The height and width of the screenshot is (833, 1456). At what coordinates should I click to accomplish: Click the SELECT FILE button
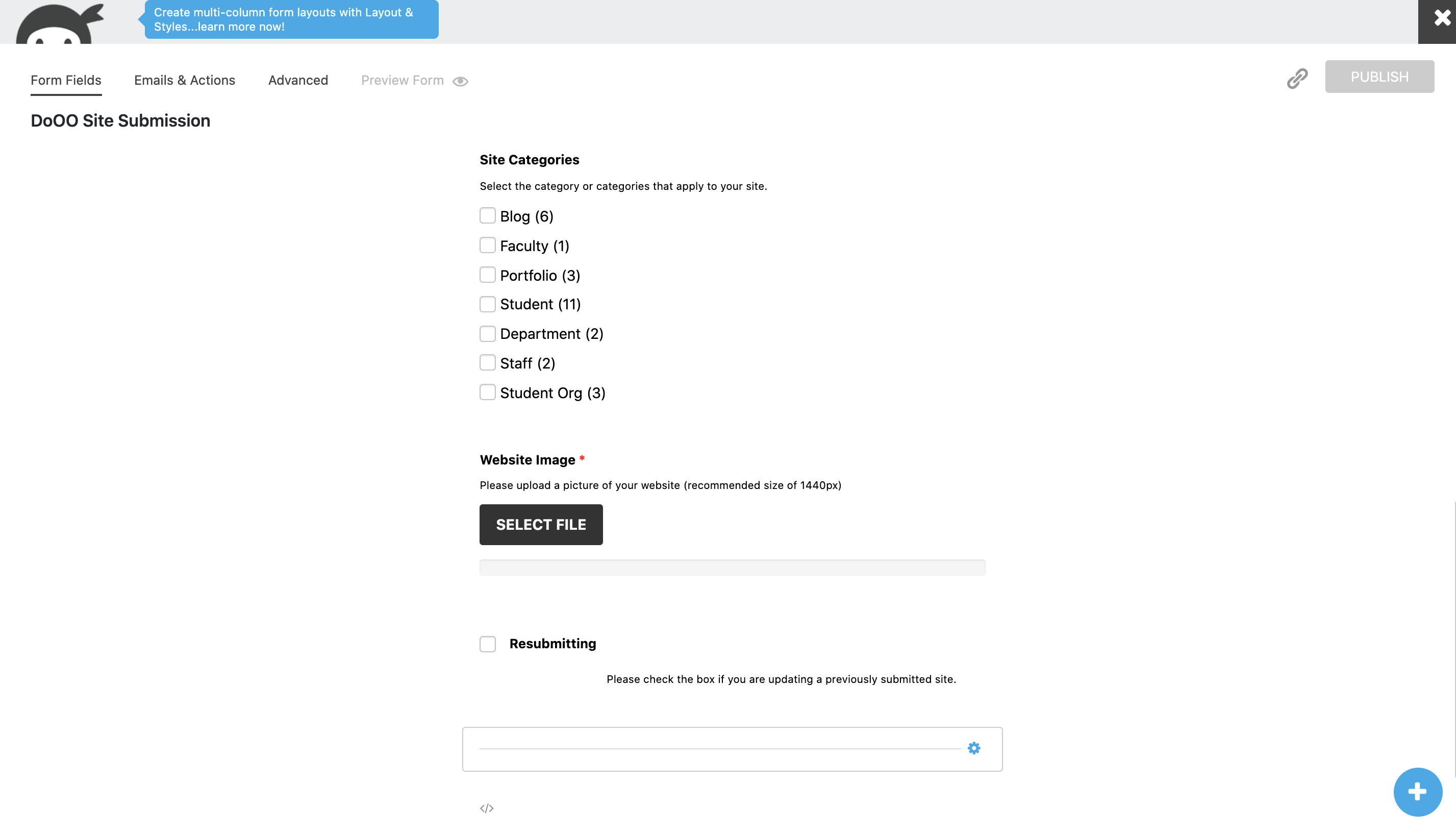(x=541, y=525)
